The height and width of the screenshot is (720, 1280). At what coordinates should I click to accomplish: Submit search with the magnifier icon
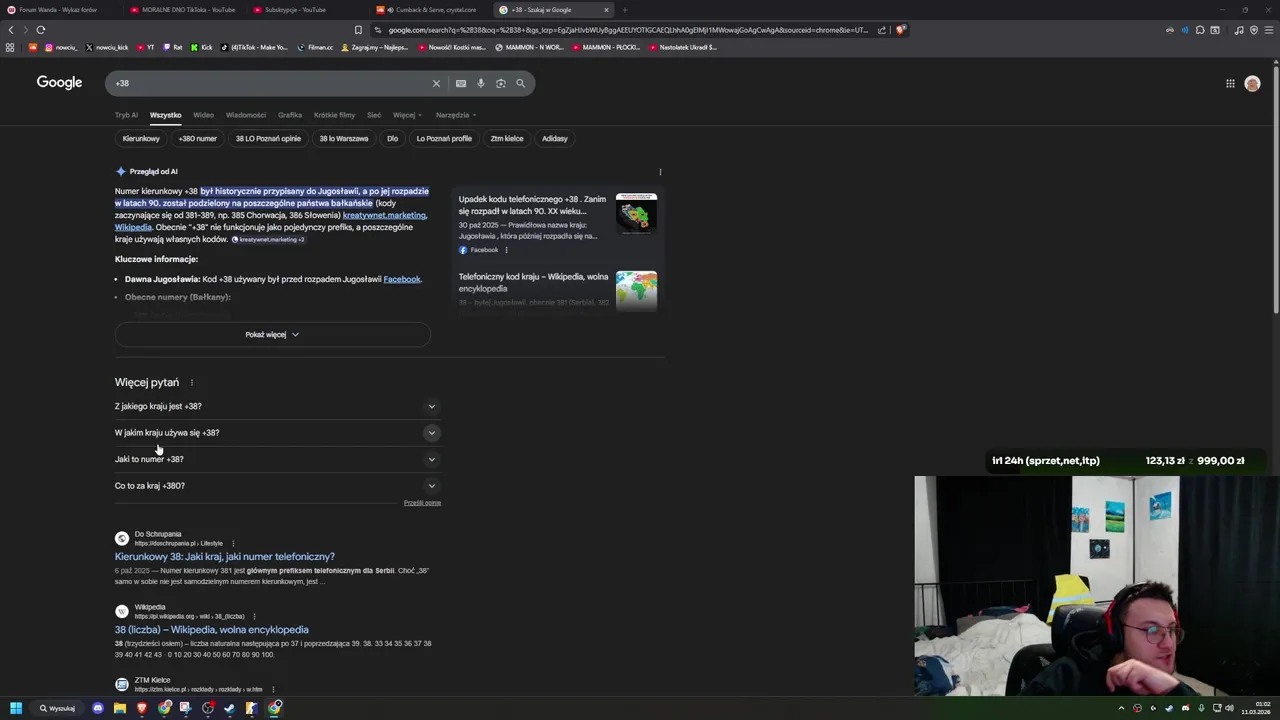tap(520, 83)
